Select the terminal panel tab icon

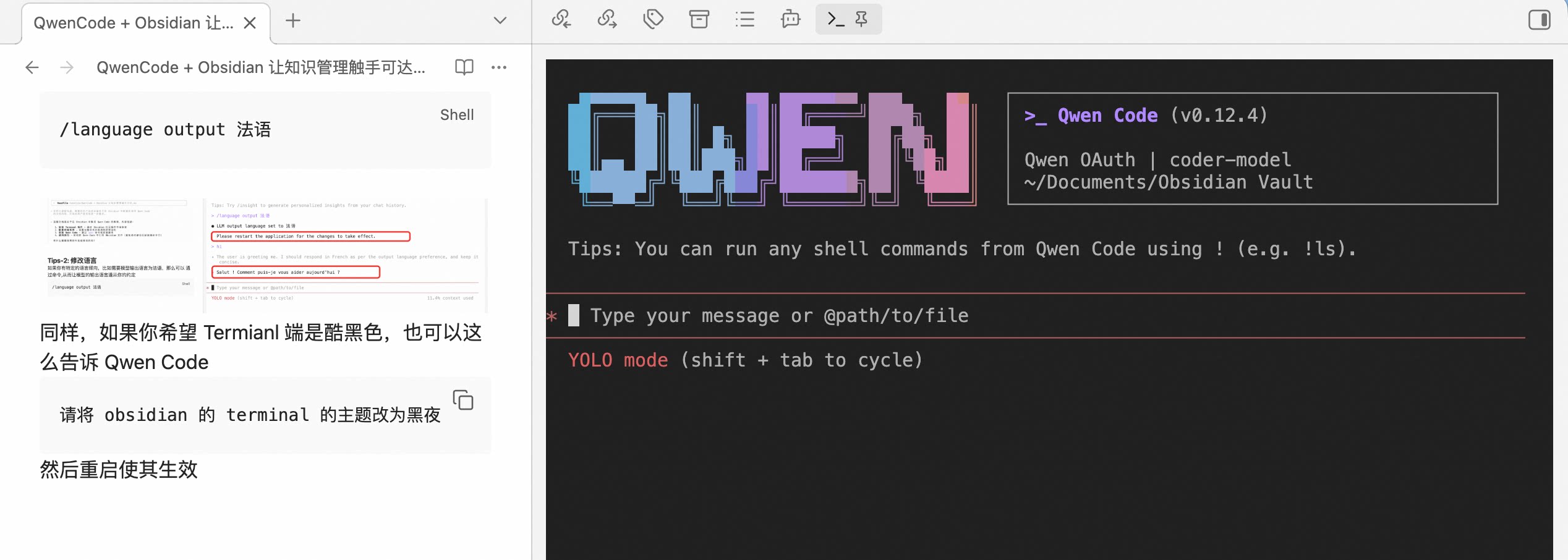pyautogui.click(x=836, y=19)
